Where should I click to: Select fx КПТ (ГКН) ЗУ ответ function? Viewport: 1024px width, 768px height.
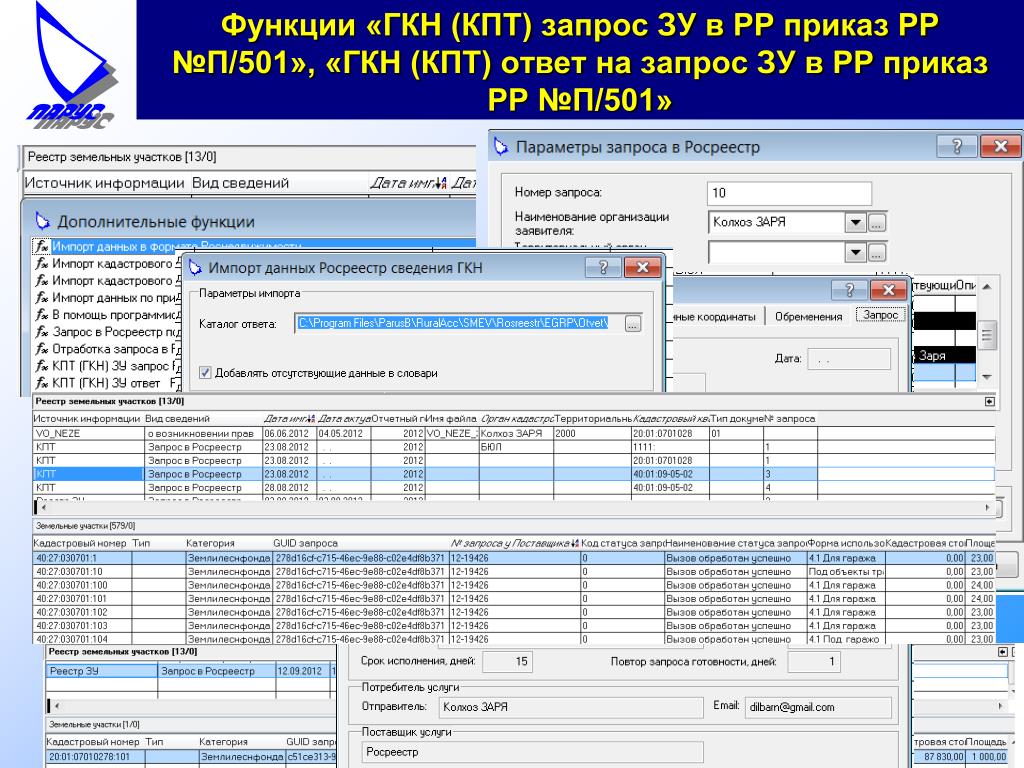[x=108, y=383]
